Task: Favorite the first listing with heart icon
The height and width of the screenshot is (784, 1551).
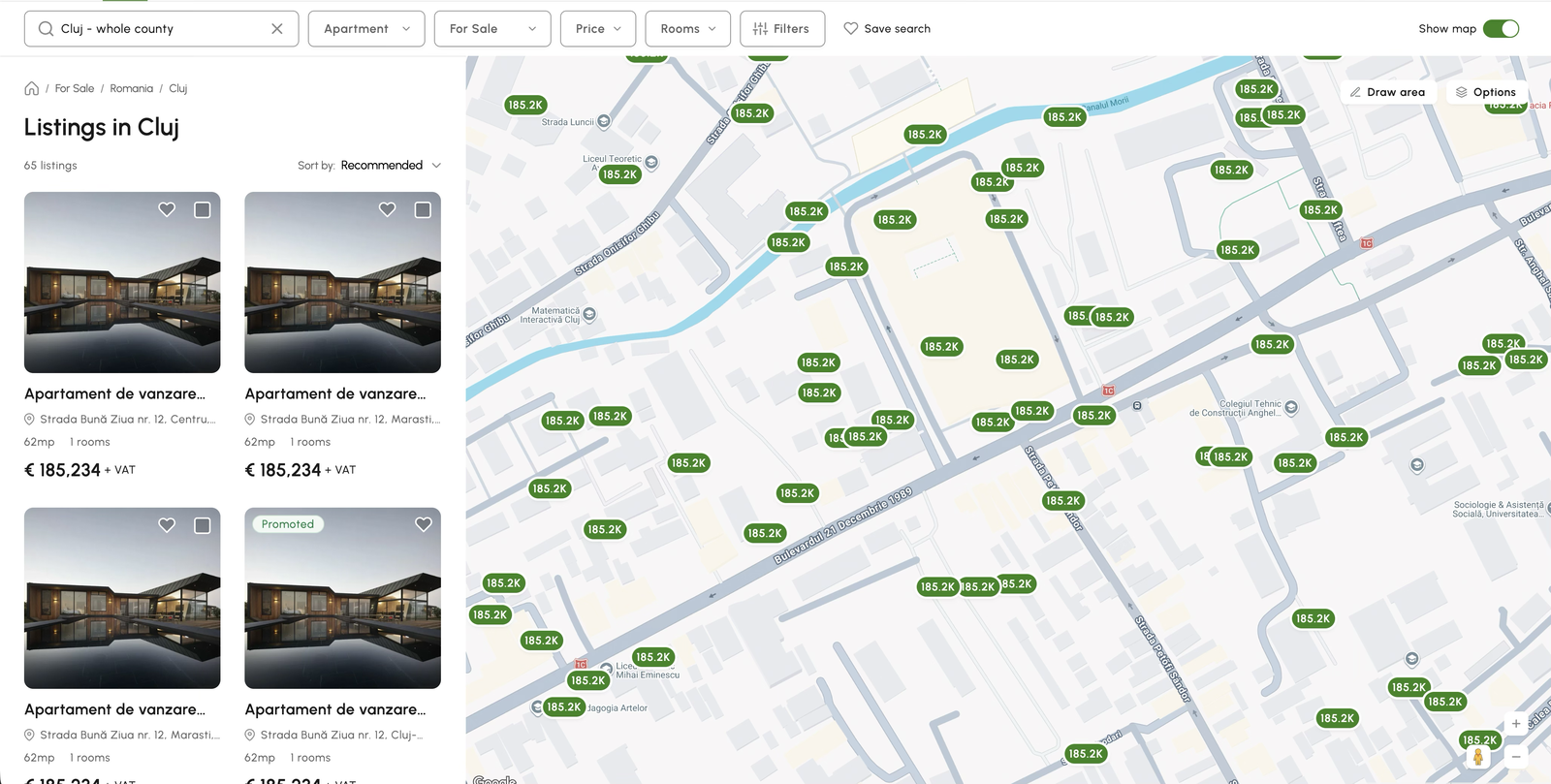Action: point(167,209)
